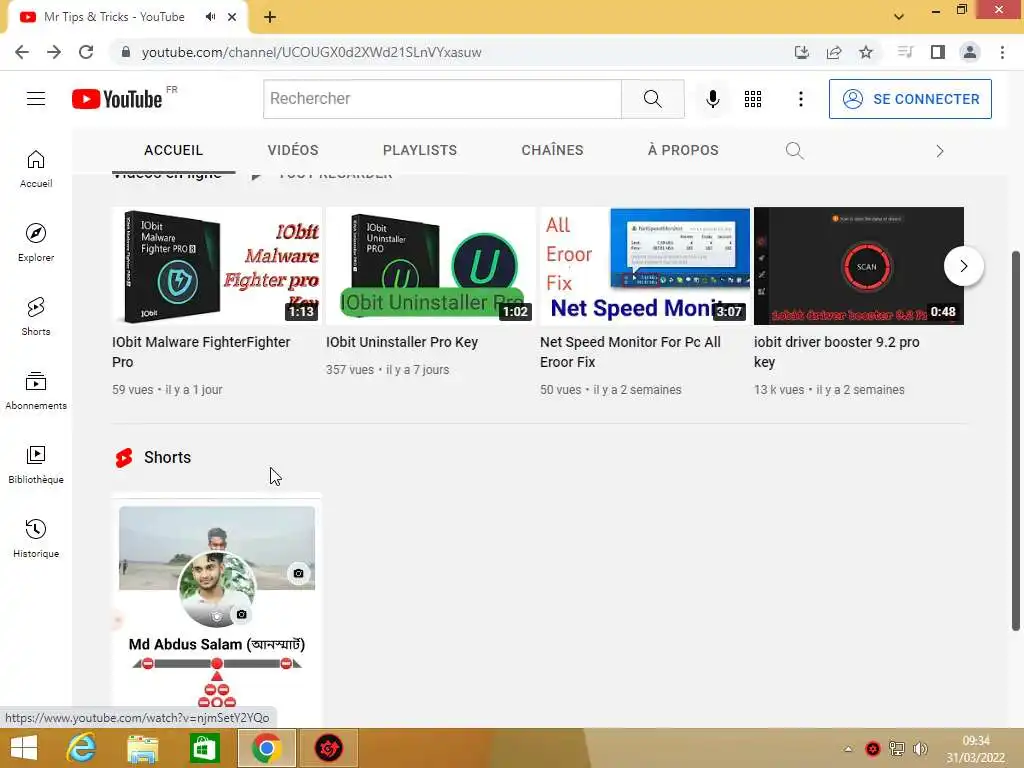
Task: Open the YouTube apps grid
Action: [x=753, y=99]
